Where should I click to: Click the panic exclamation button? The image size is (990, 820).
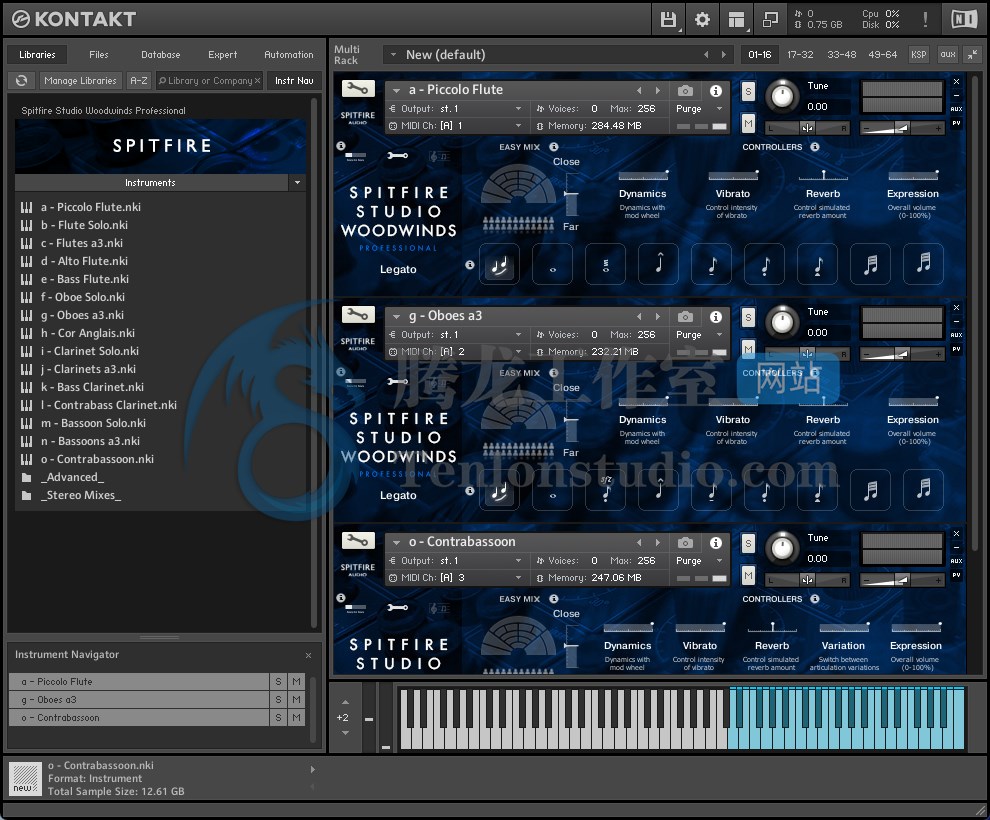coord(925,20)
